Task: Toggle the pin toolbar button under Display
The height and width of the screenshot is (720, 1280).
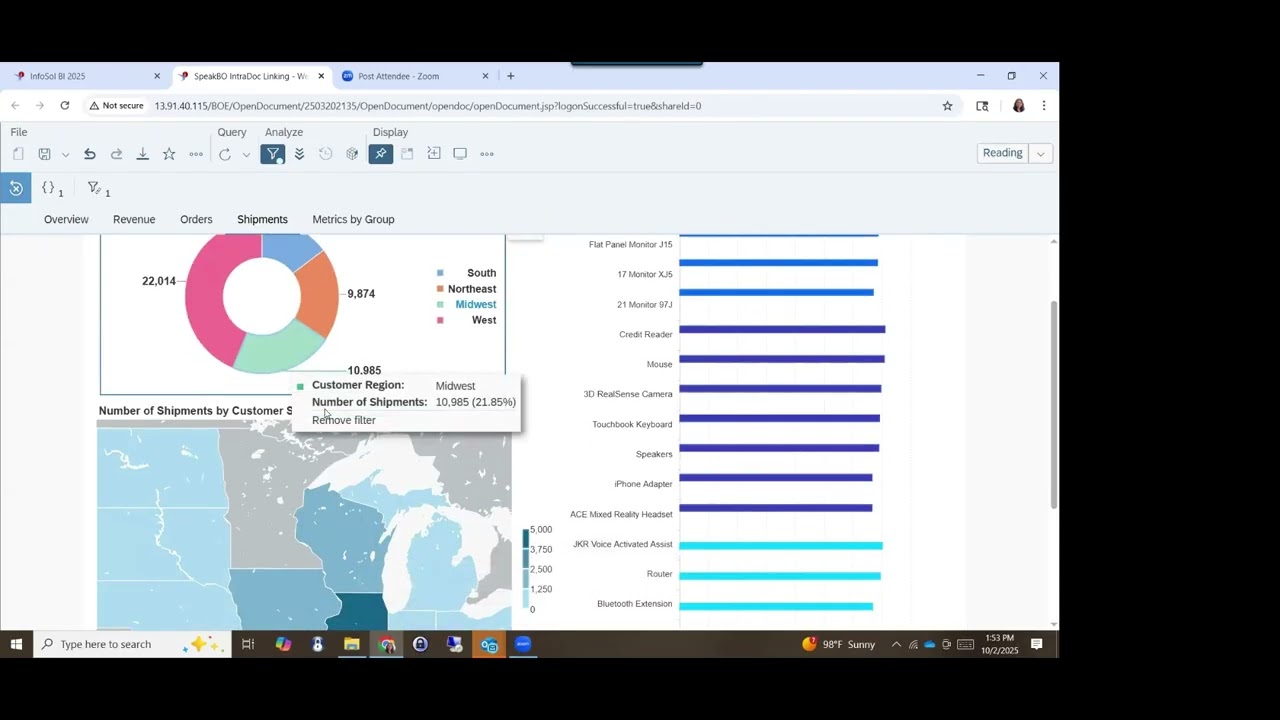Action: [380, 154]
